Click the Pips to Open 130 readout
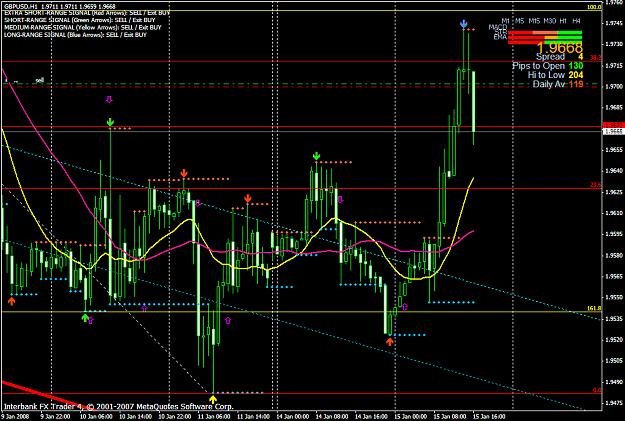 click(548, 66)
